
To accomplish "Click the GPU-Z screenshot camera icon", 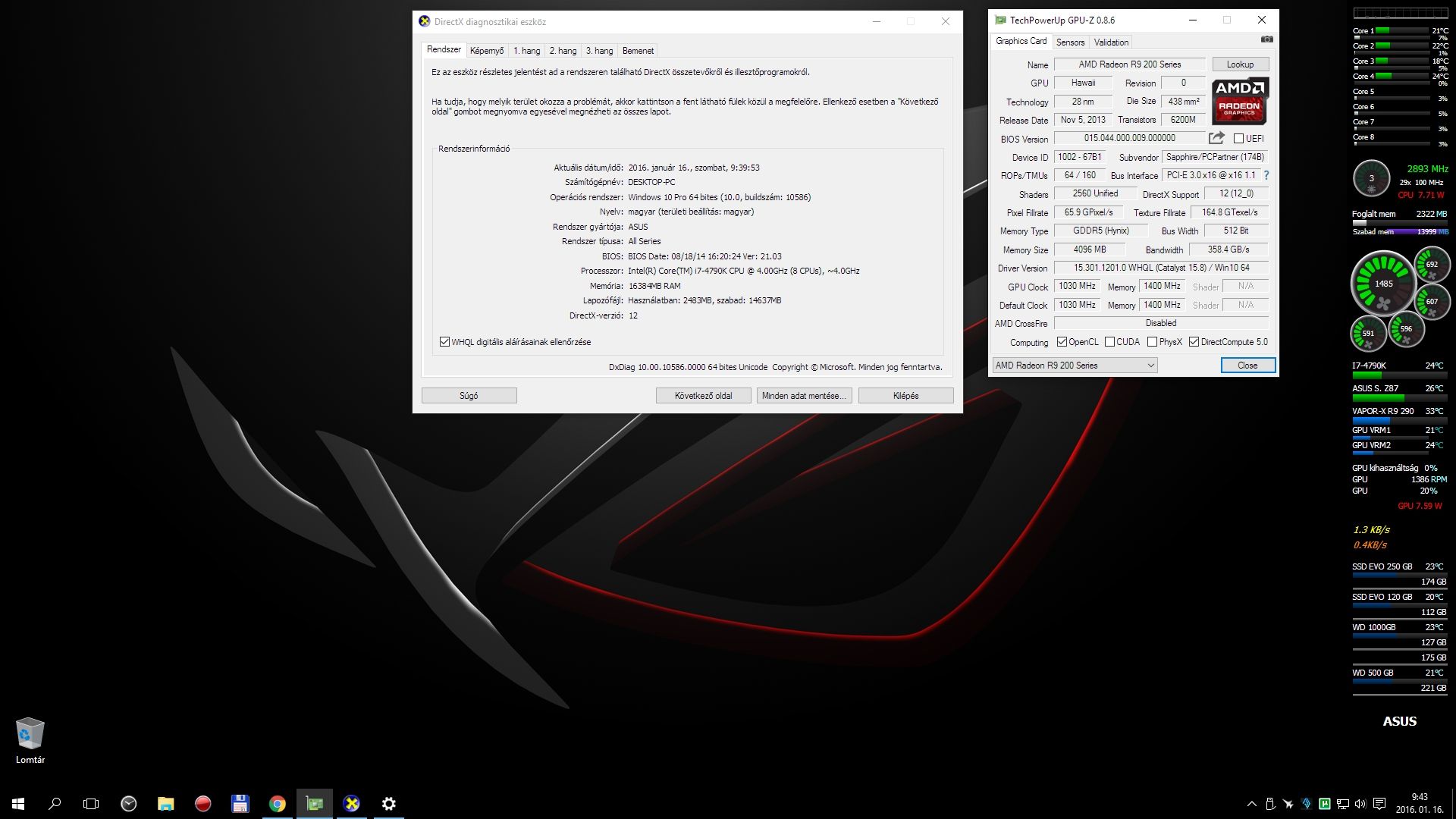I will coord(1266,39).
